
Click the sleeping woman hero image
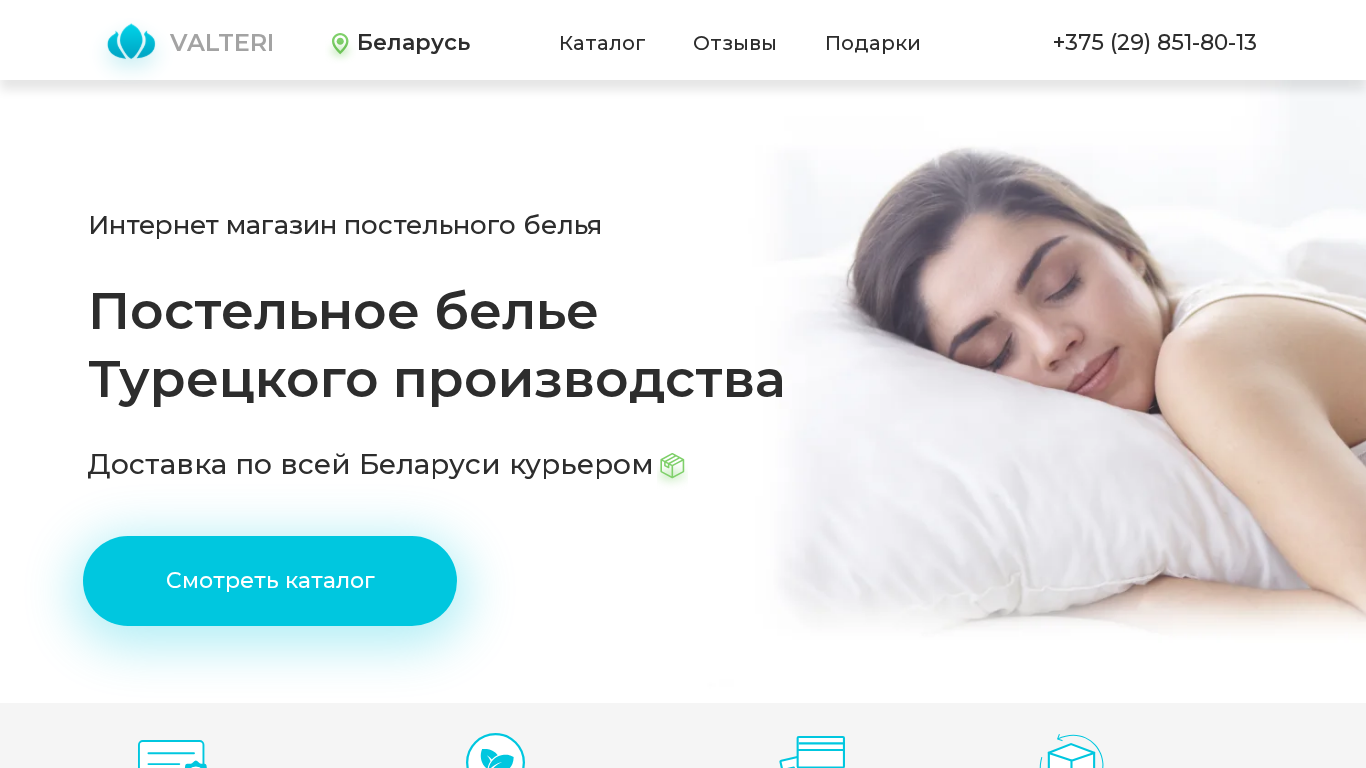tap(1062, 388)
